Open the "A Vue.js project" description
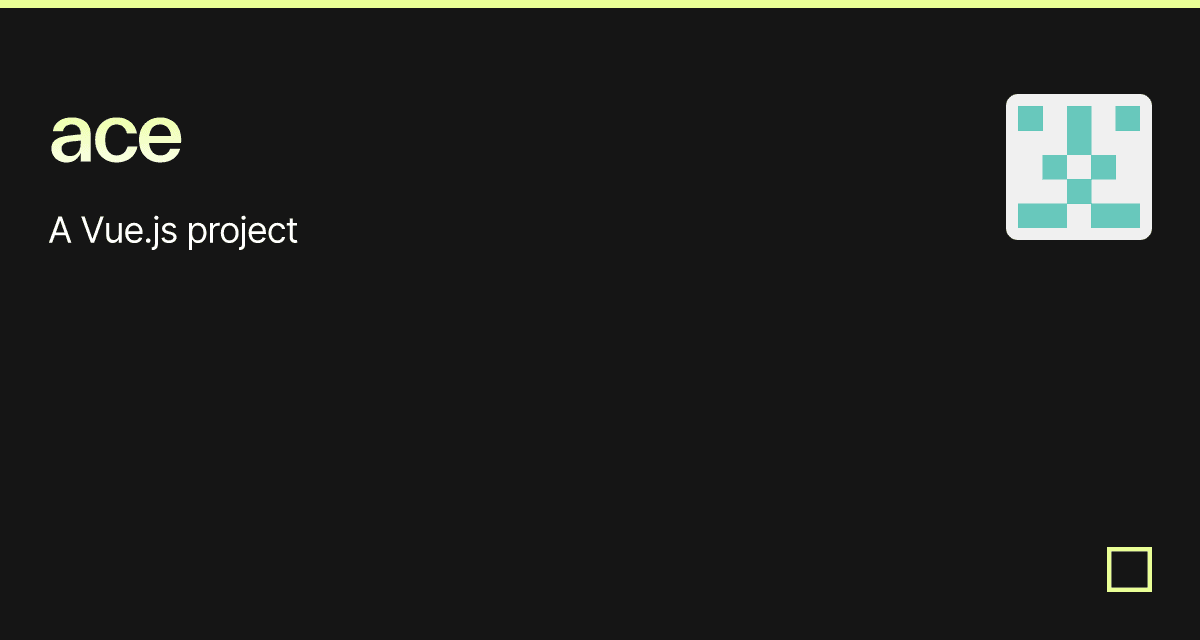 (x=173, y=231)
